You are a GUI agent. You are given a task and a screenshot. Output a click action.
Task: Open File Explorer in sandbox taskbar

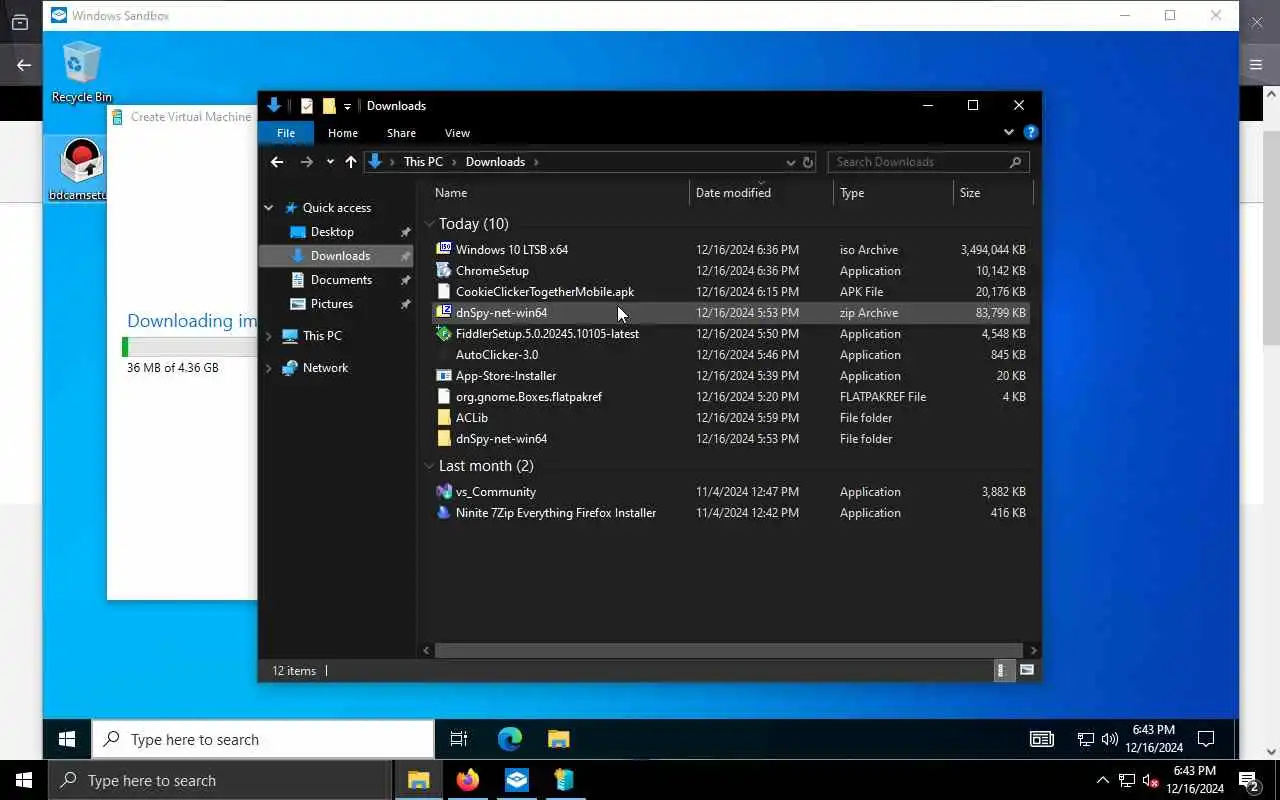[558, 739]
